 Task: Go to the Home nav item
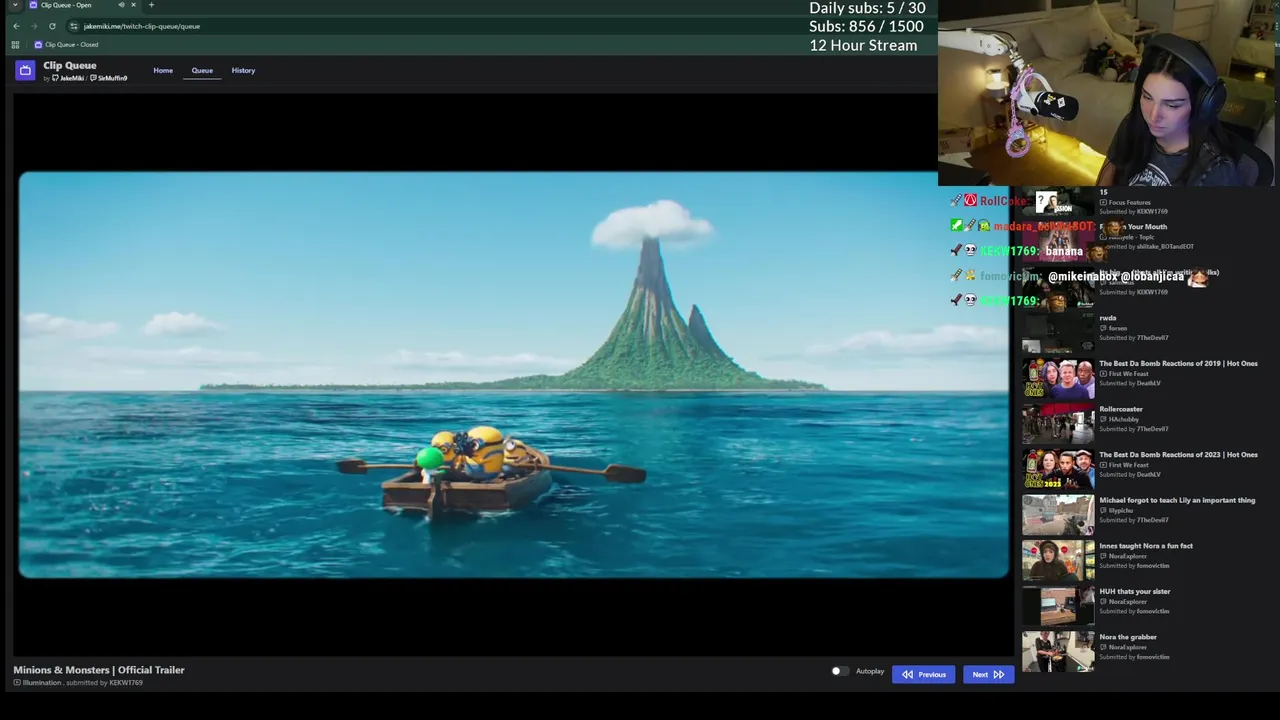click(163, 70)
